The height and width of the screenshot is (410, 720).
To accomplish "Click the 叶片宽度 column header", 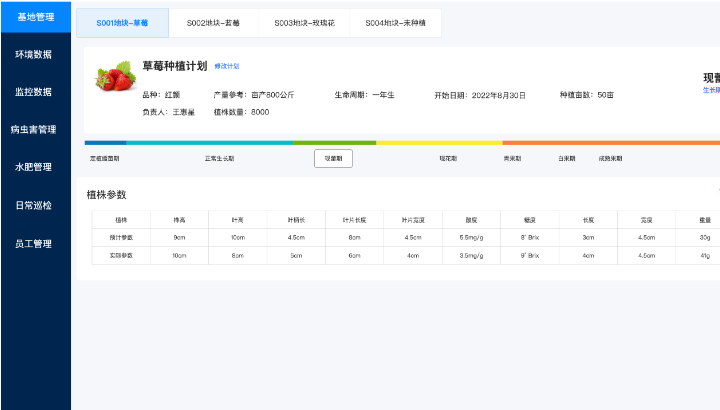I will [413, 220].
